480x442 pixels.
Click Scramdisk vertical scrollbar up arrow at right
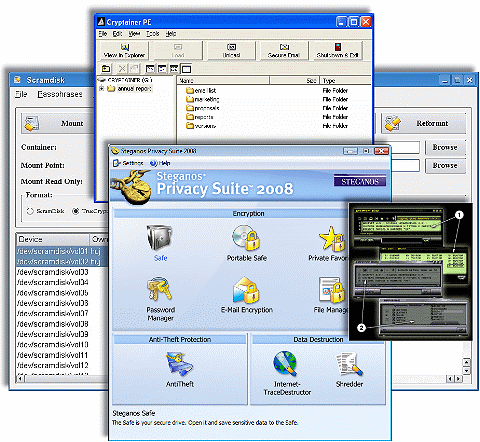click(467, 362)
